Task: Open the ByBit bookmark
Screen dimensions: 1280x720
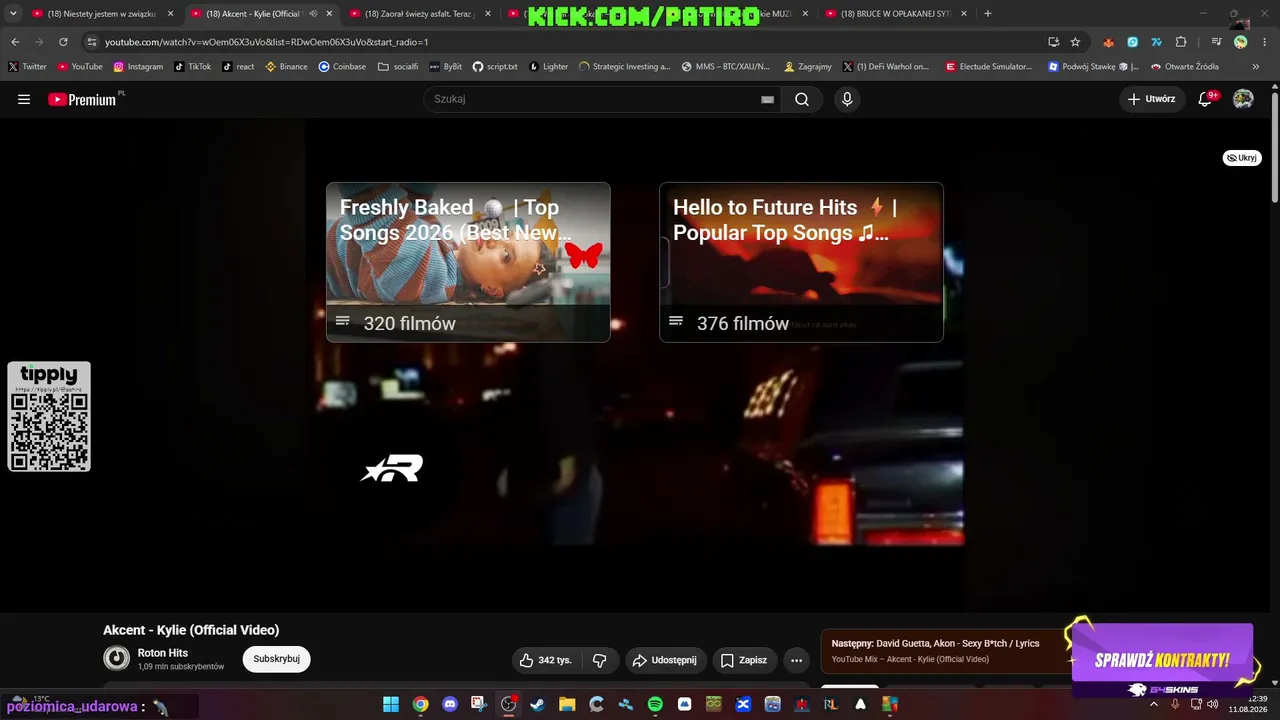Action: click(446, 67)
